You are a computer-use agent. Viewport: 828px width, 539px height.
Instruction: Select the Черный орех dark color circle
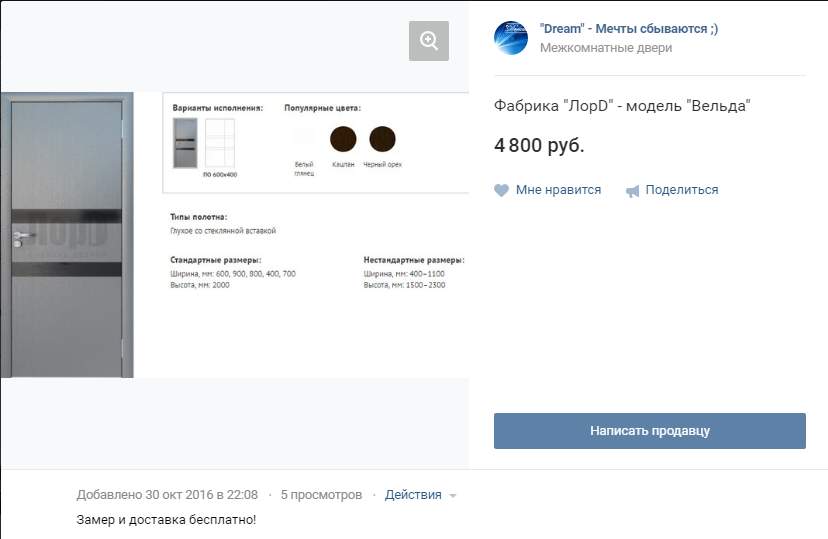[382, 139]
